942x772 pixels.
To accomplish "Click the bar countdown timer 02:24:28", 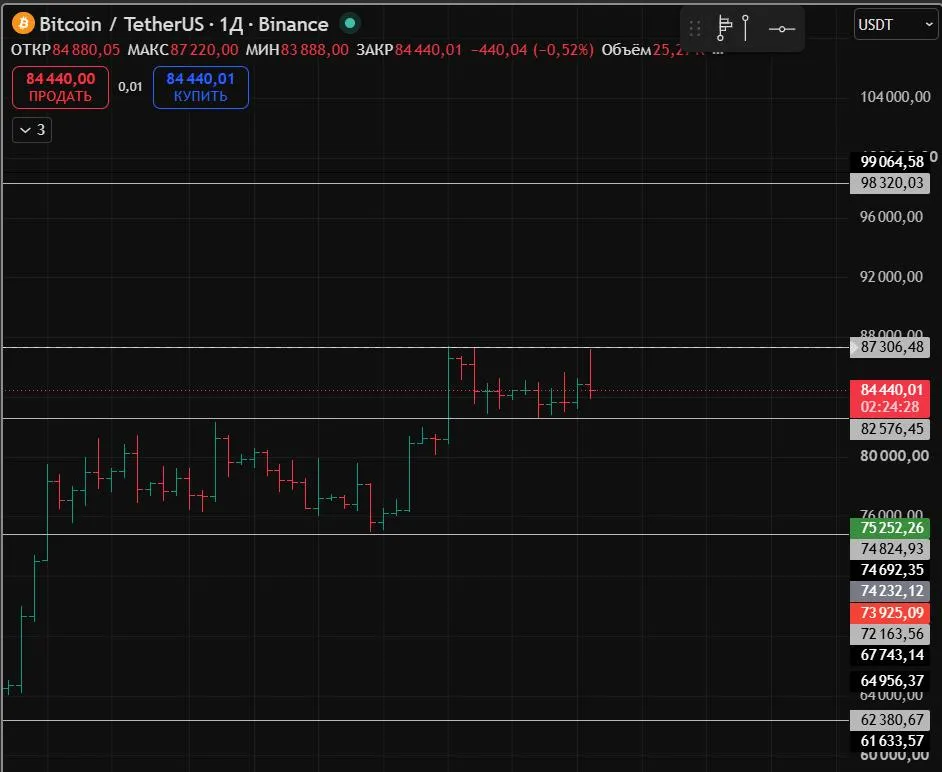I will pos(890,407).
